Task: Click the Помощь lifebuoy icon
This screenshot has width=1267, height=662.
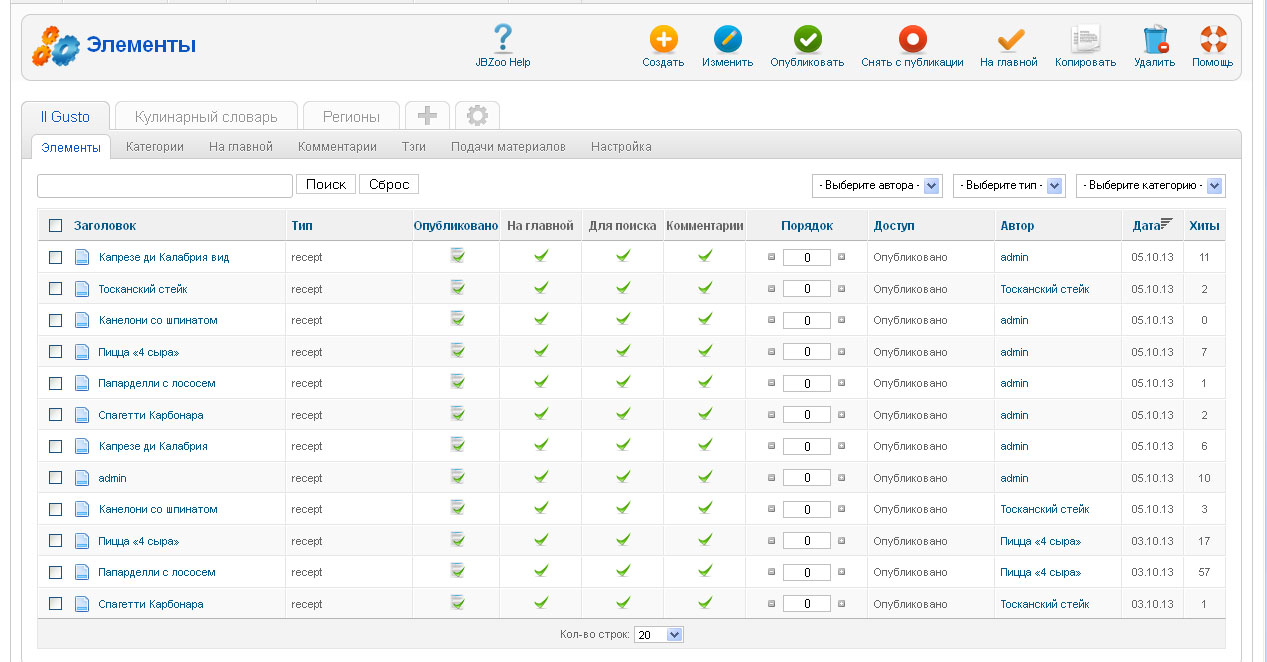Action: 1212,40
